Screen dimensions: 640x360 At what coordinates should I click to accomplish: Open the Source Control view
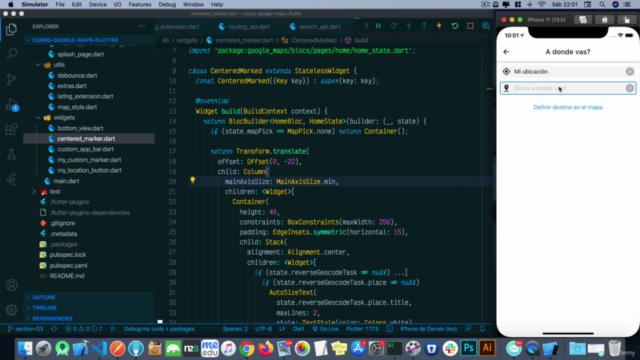click(11, 79)
